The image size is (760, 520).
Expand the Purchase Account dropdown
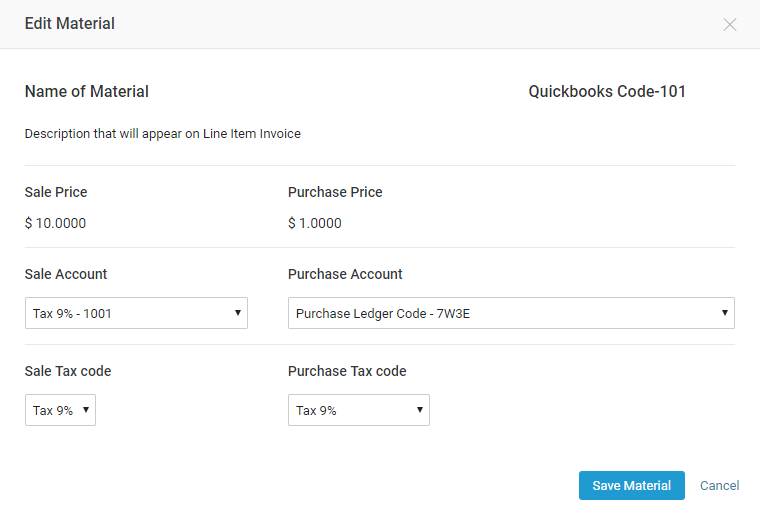(511, 313)
